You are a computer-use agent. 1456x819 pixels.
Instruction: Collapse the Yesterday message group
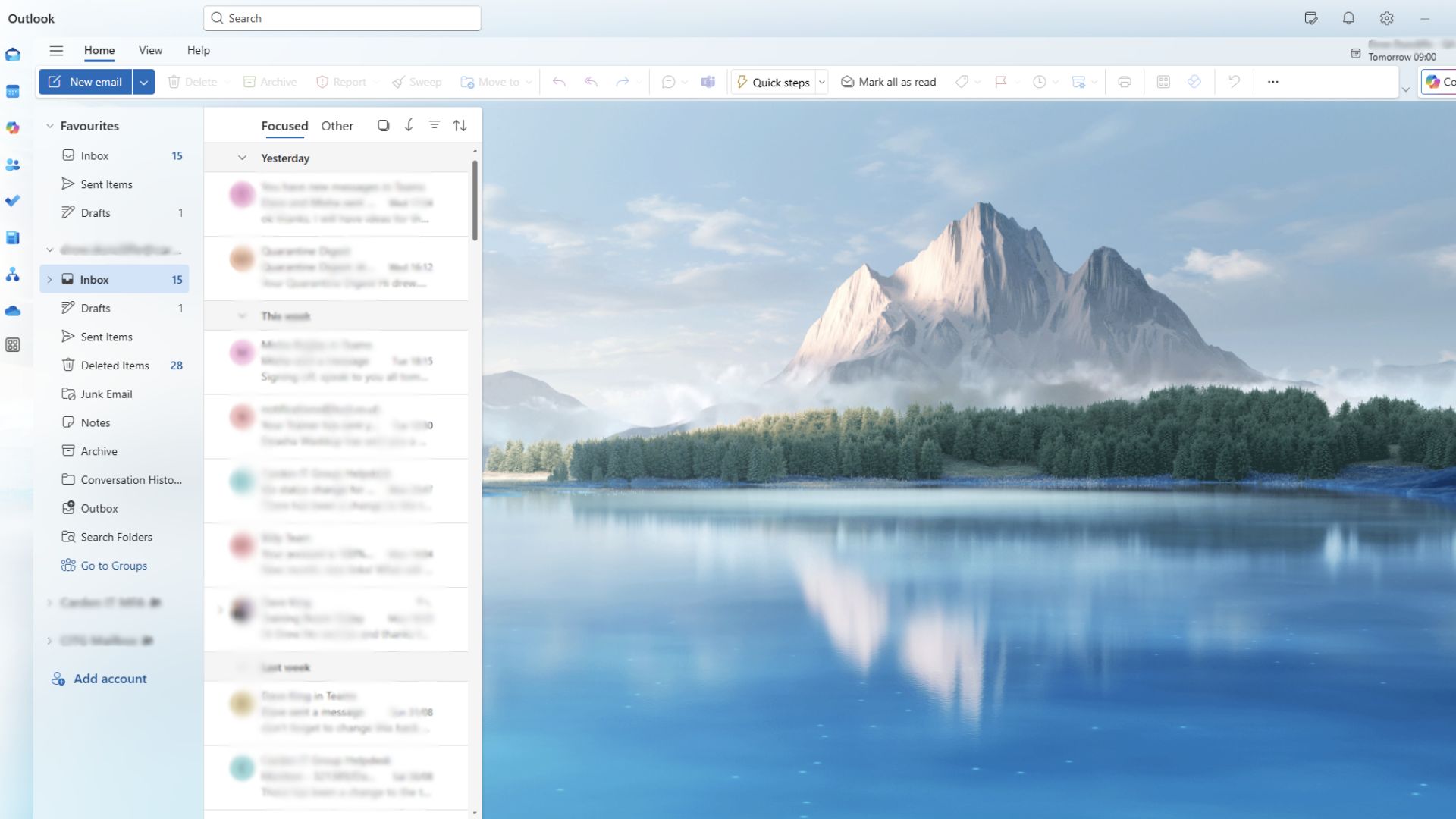(x=242, y=158)
